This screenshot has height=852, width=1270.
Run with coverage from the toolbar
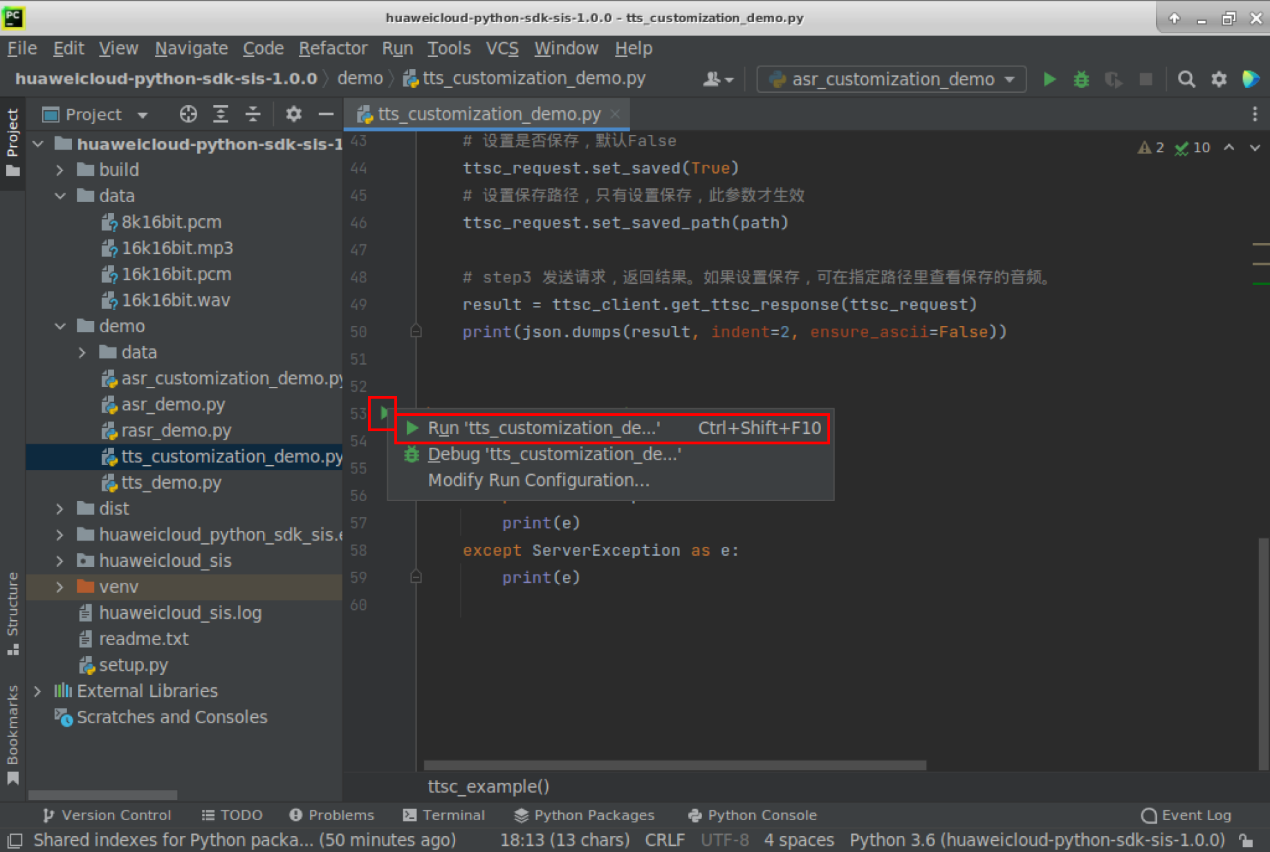click(1113, 79)
